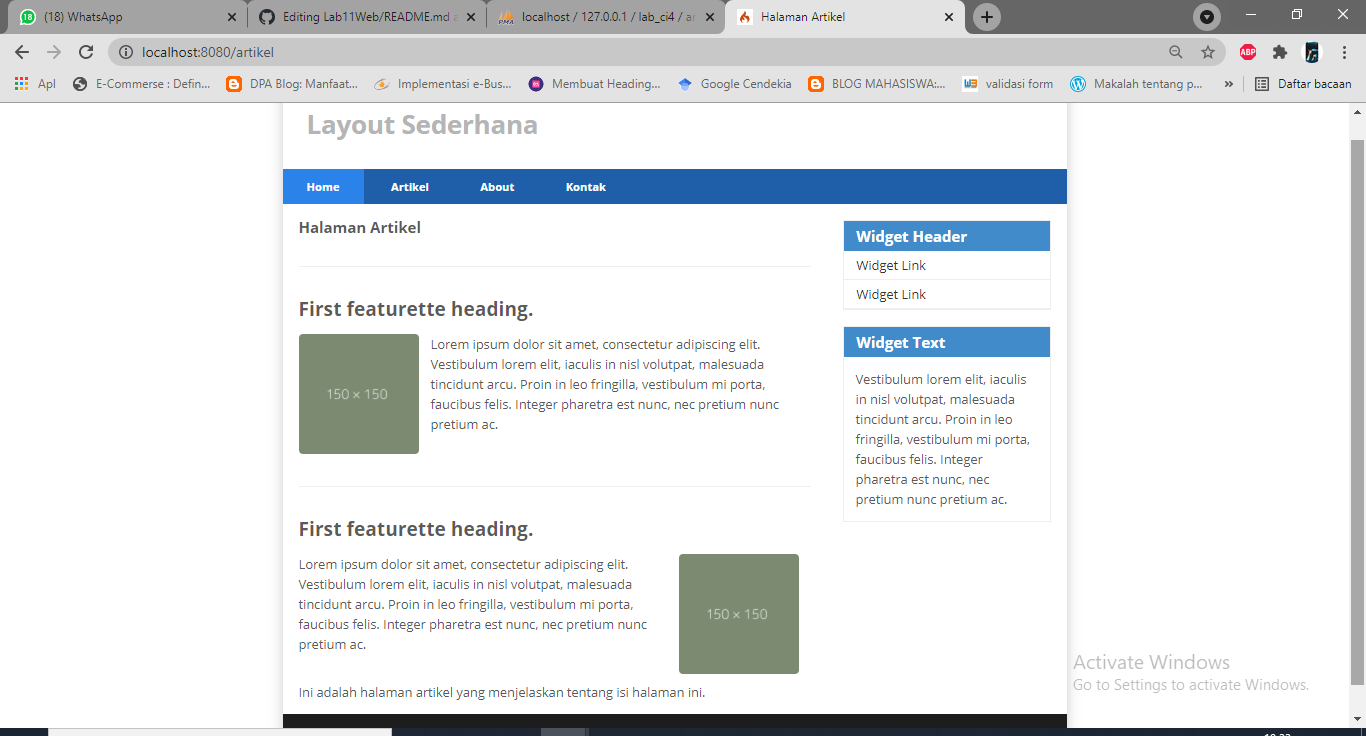The image size is (1366, 736).
Task: Open the Daftar bacaan reading list
Action: (x=1303, y=84)
